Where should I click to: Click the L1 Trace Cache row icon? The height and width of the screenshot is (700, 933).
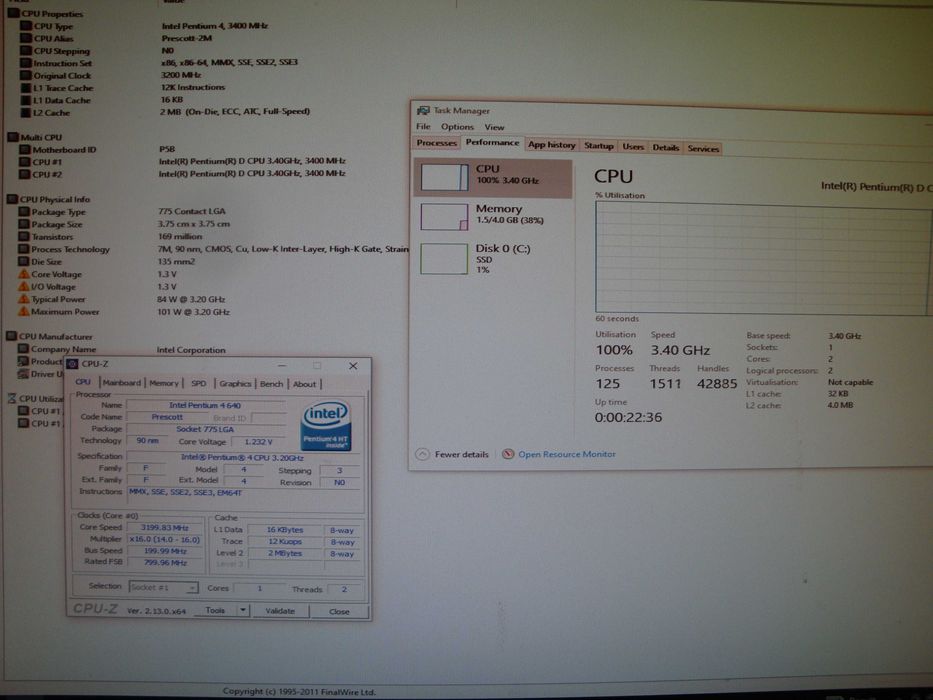click(x=25, y=88)
